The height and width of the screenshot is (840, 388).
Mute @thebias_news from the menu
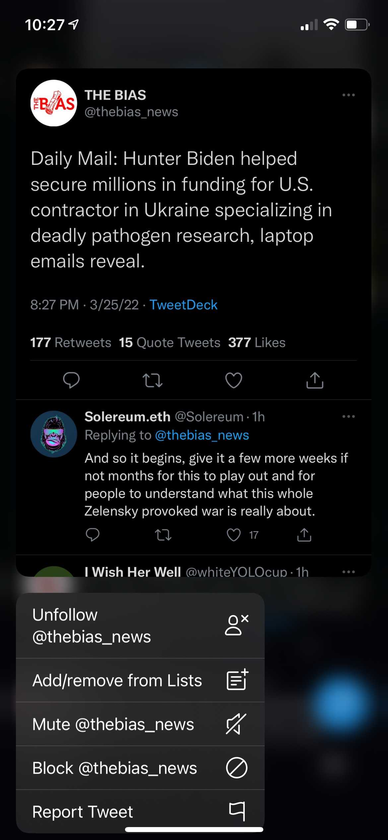140,724
